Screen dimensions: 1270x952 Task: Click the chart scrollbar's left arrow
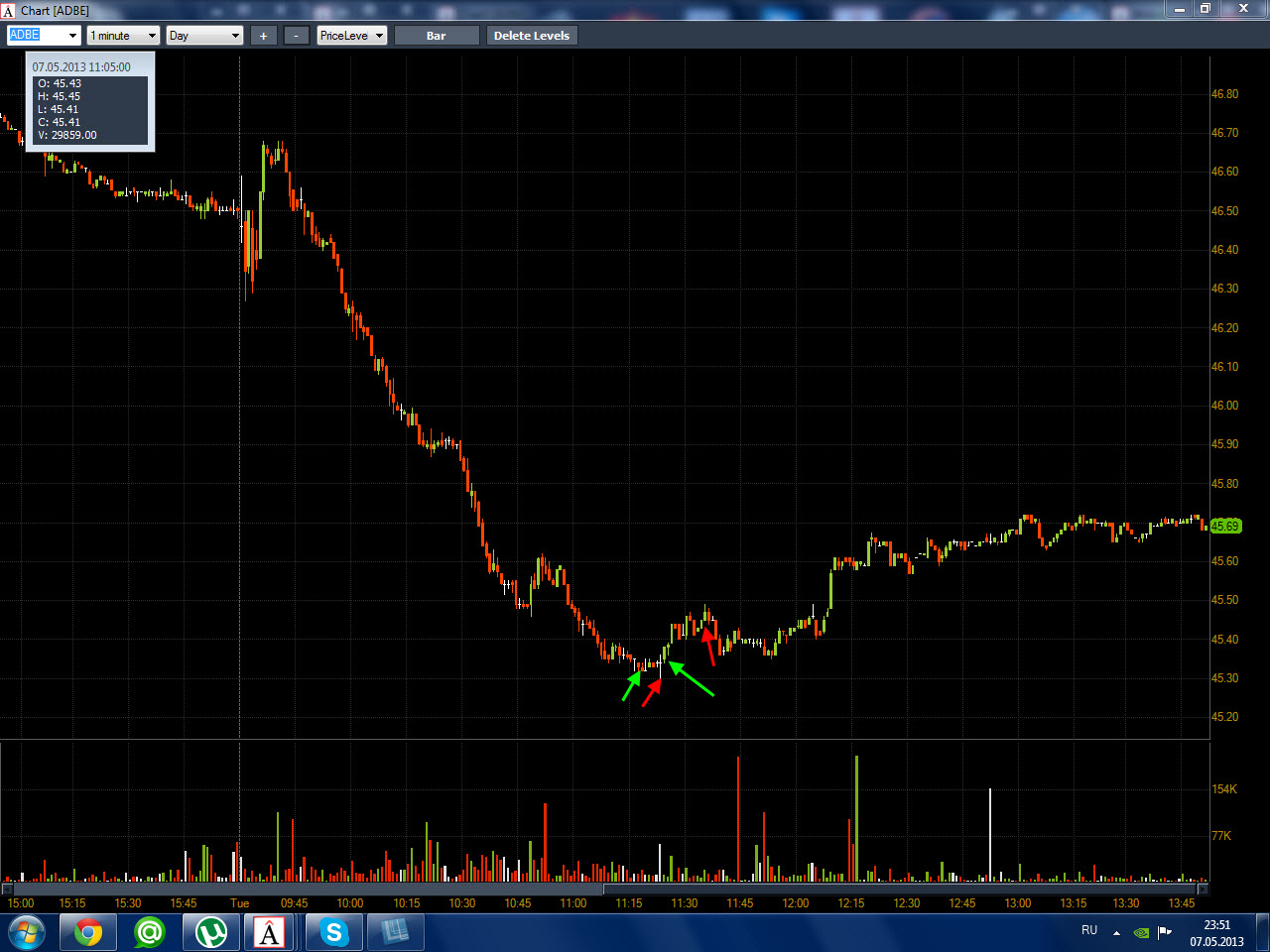point(5,889)
